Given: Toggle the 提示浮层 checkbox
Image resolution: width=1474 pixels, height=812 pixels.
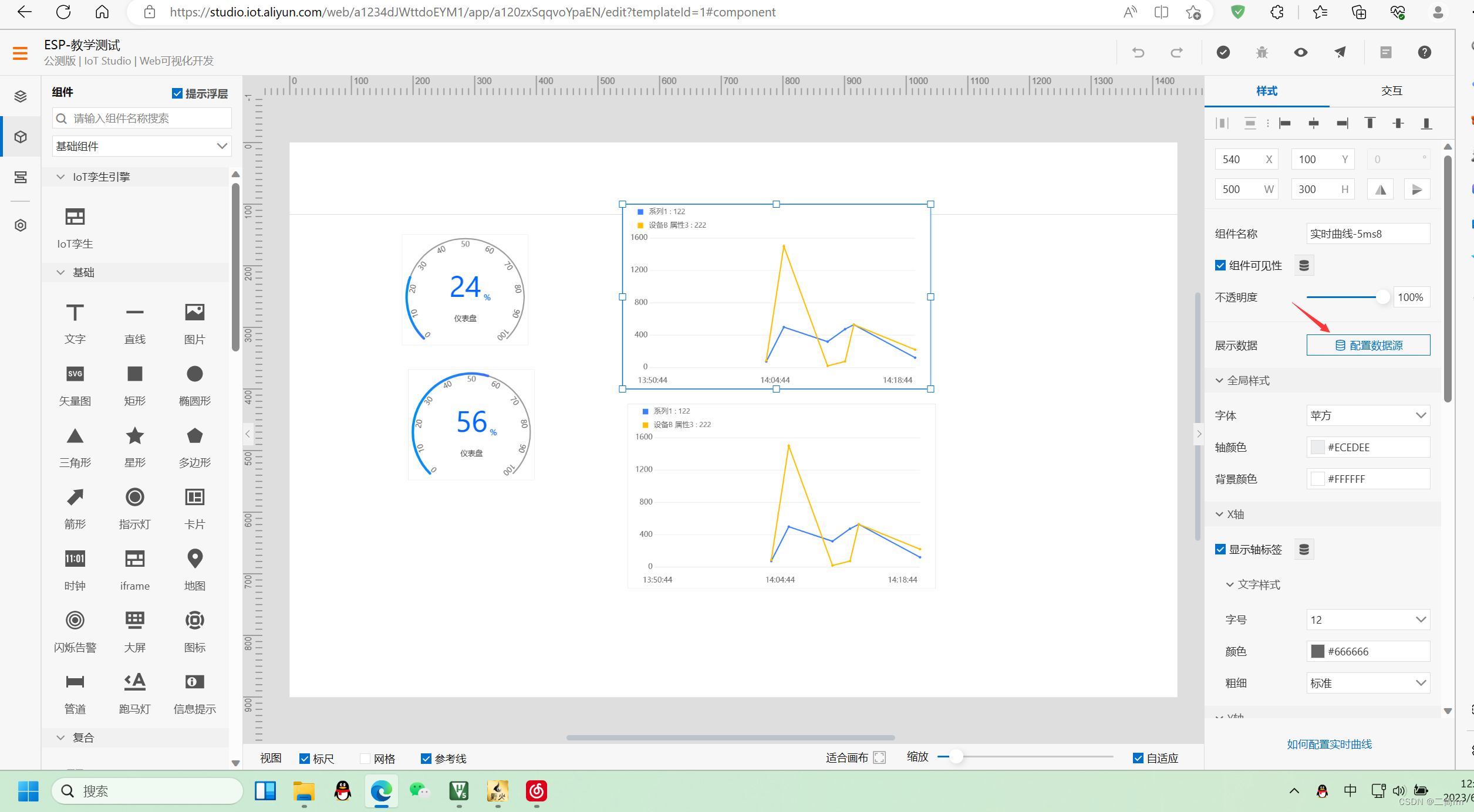Looking at the screenshot, I should pos(177,93).
